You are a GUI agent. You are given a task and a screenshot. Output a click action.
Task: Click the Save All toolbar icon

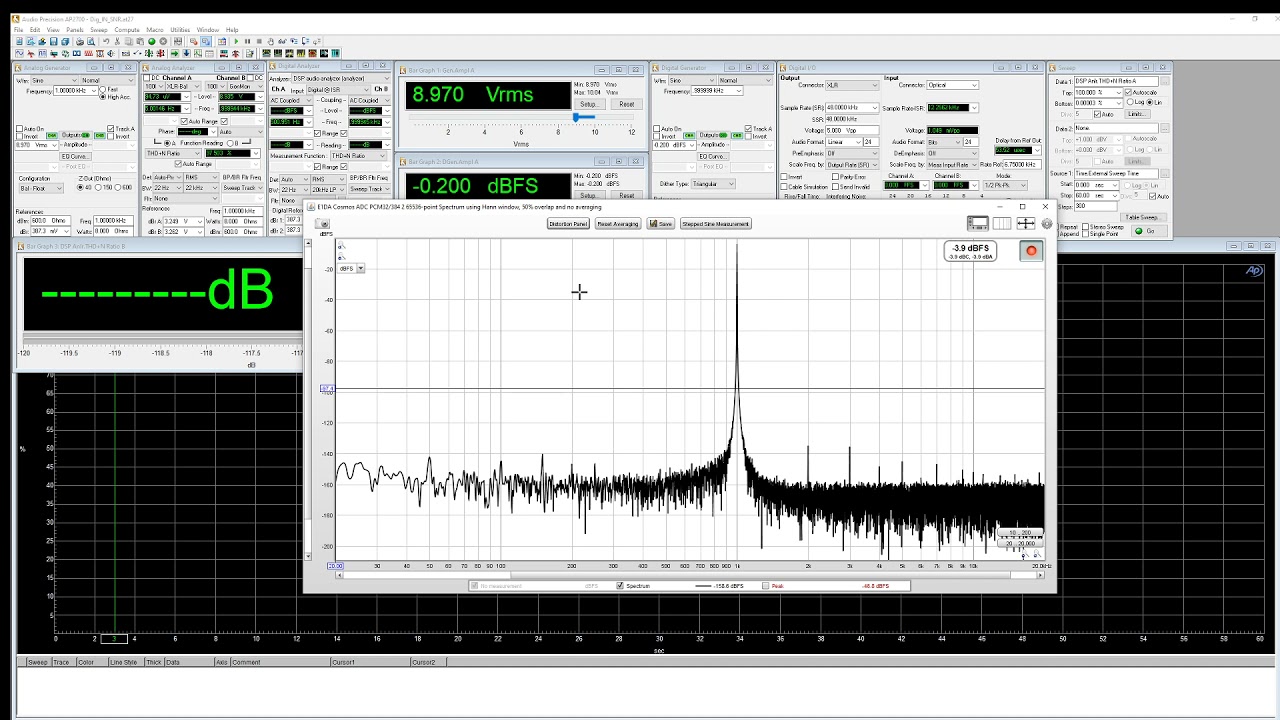coord(65,41)
